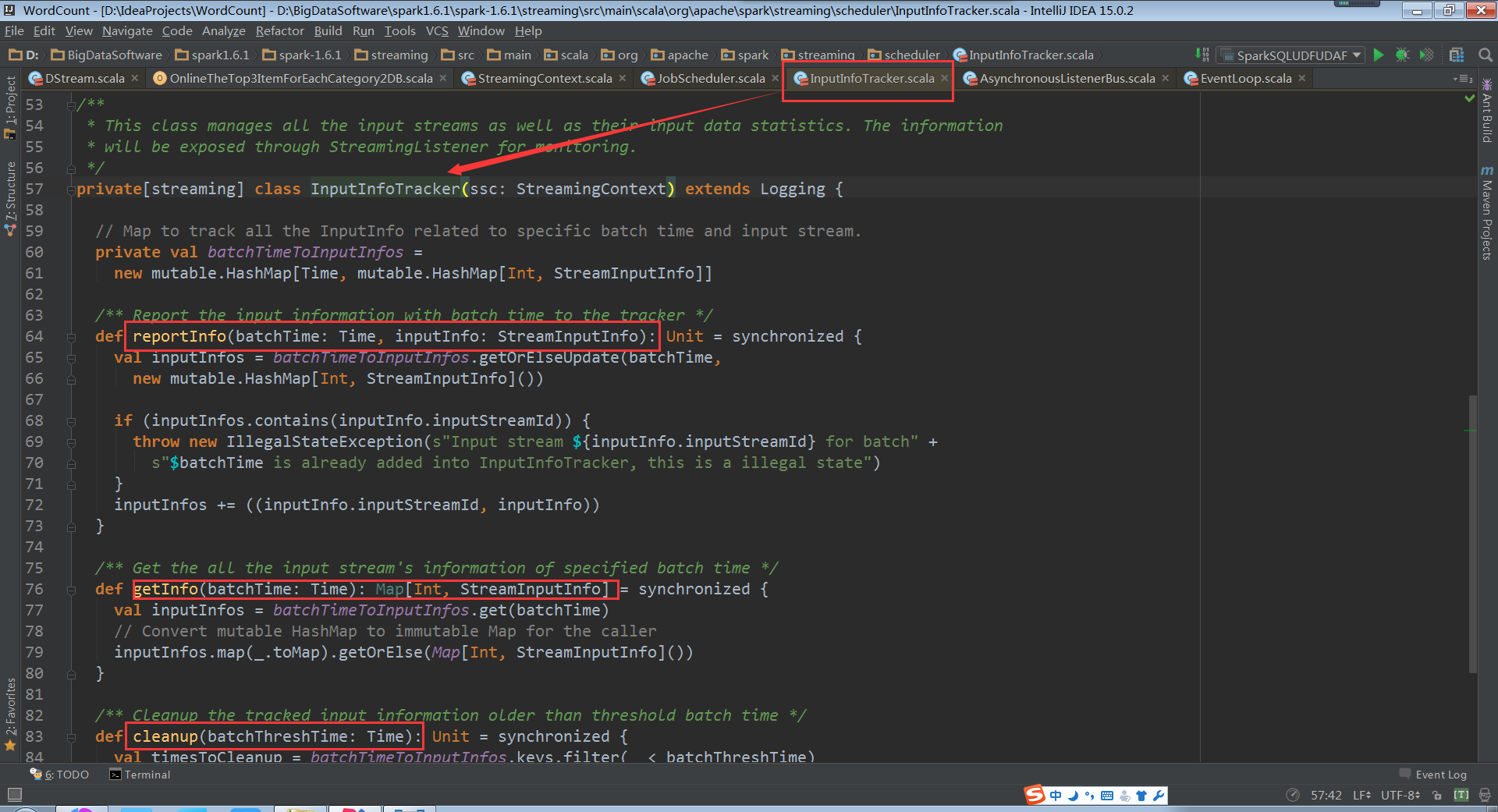Screen dimensions: 1498x812
Task: Open Sogou settings wrench icon
Action: [1159, 796]
